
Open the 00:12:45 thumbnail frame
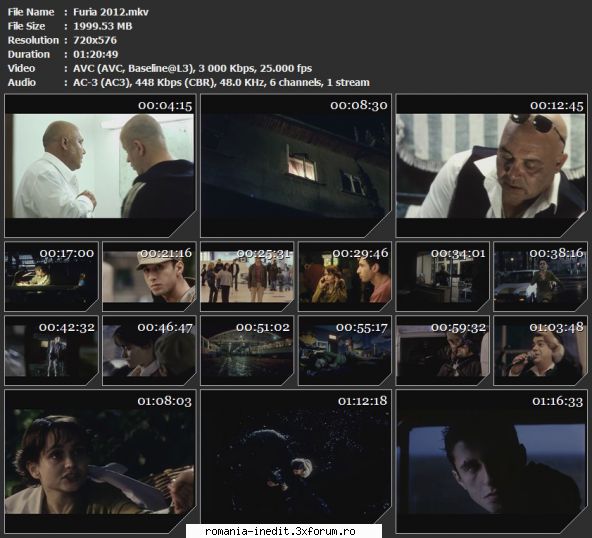pyautogui.click(x=492, y=166)
